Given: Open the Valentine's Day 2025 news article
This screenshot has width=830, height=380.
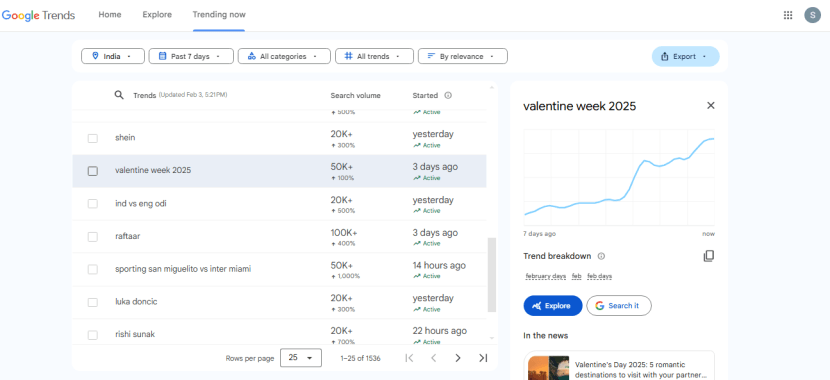Looking at the screenshot, I should [x=619, y=366].
